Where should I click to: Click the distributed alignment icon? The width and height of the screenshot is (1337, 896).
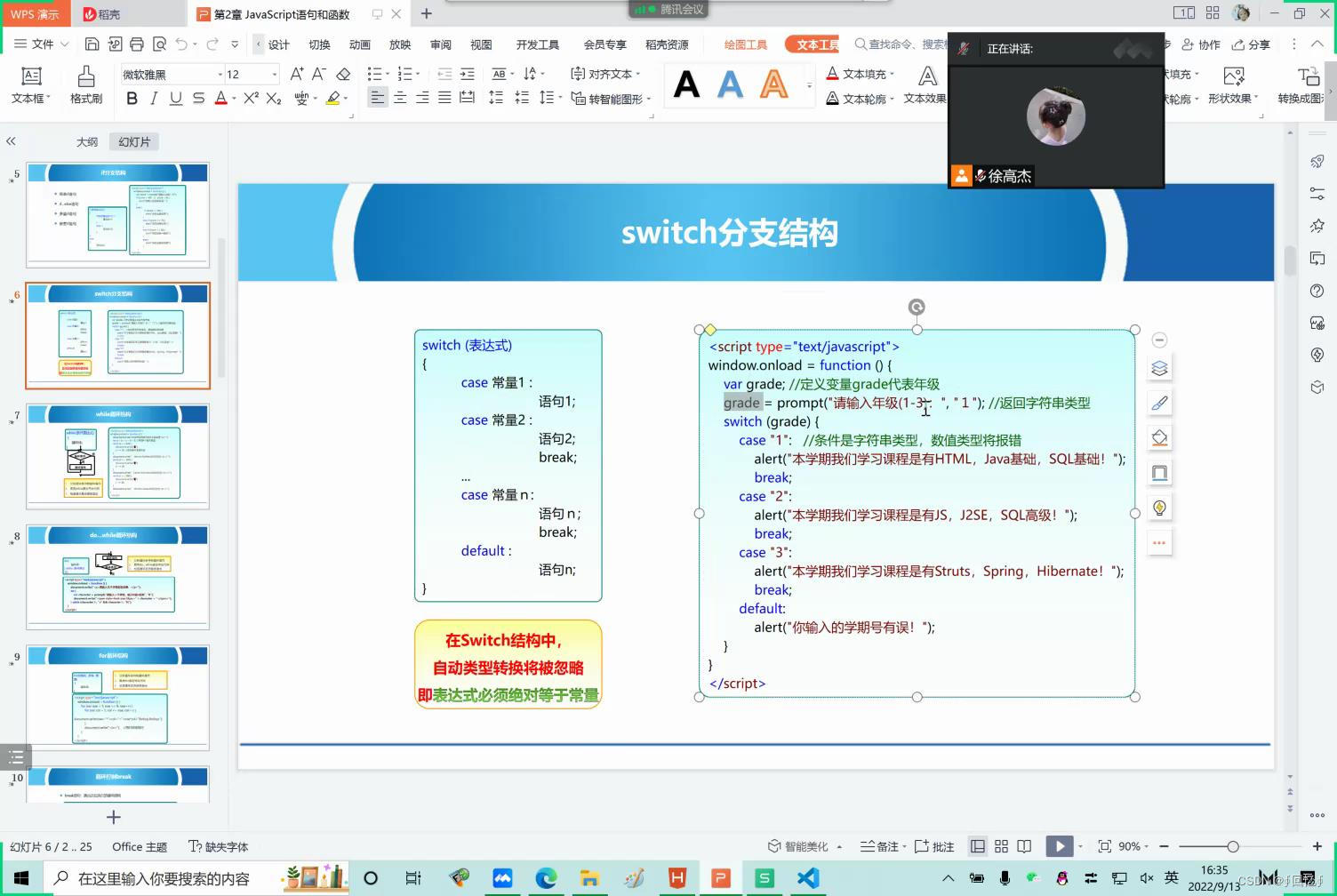467,98
